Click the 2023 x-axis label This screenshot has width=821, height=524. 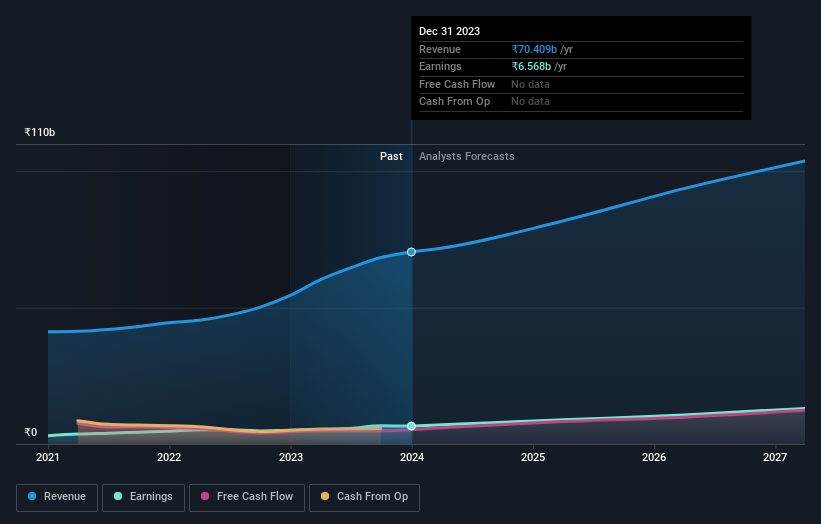point(291,458)
